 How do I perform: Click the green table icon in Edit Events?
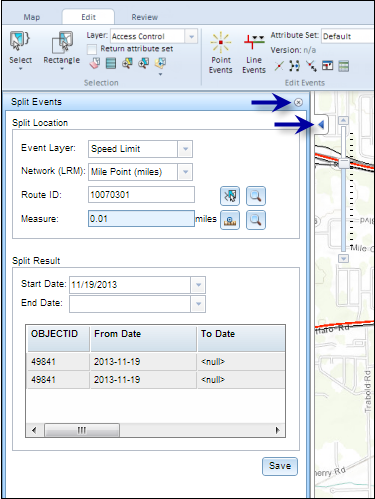[343, 66]
